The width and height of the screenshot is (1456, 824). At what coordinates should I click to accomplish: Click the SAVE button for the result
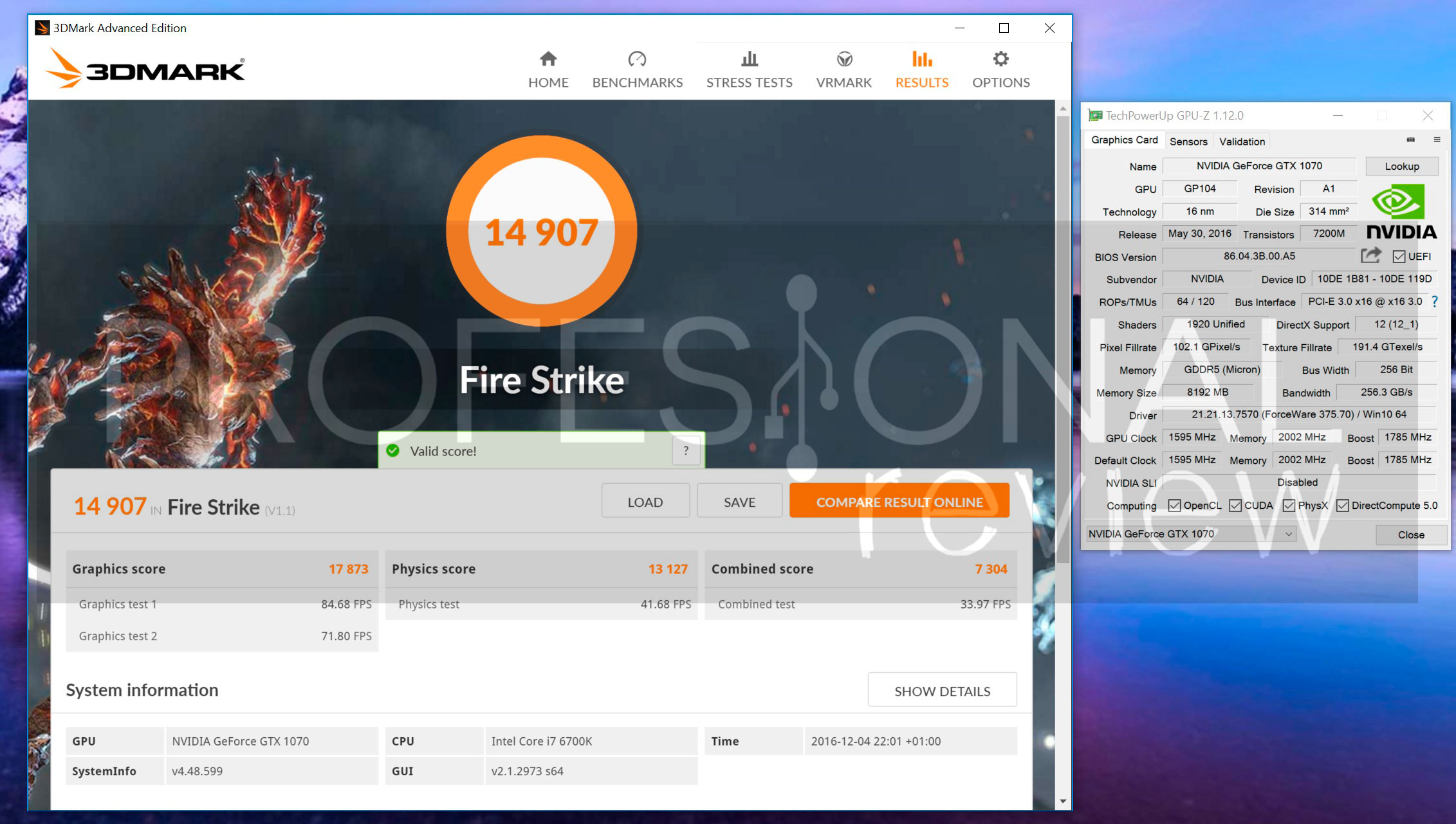pos(740,501)
